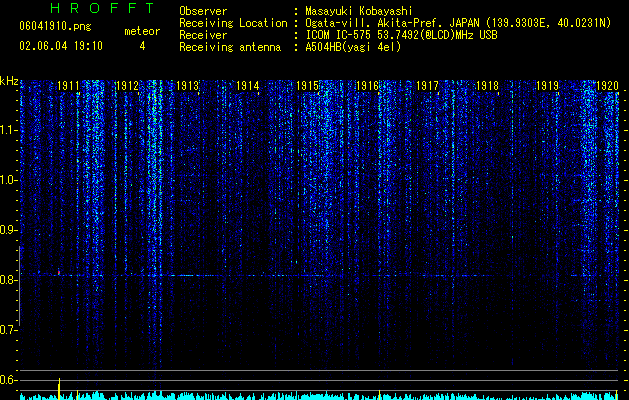Click the red meteor echo spot near 1911
This screenshot has width=629, height=400.
click(59, 272)
